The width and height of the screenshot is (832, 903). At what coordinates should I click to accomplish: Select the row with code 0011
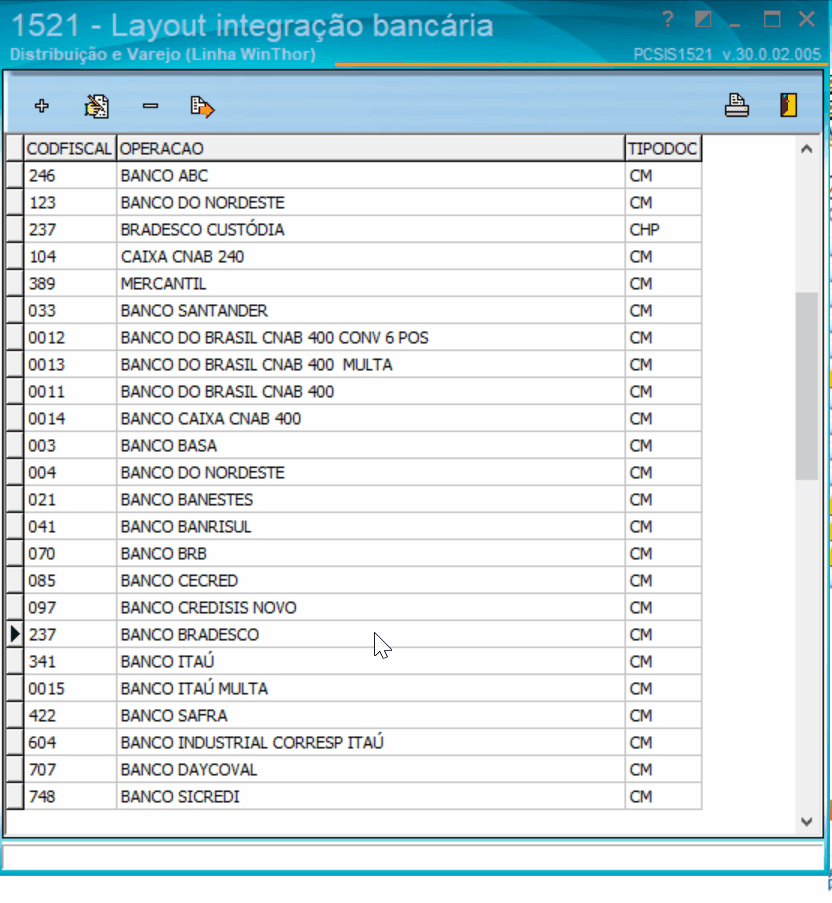click(x=354, y=392)
